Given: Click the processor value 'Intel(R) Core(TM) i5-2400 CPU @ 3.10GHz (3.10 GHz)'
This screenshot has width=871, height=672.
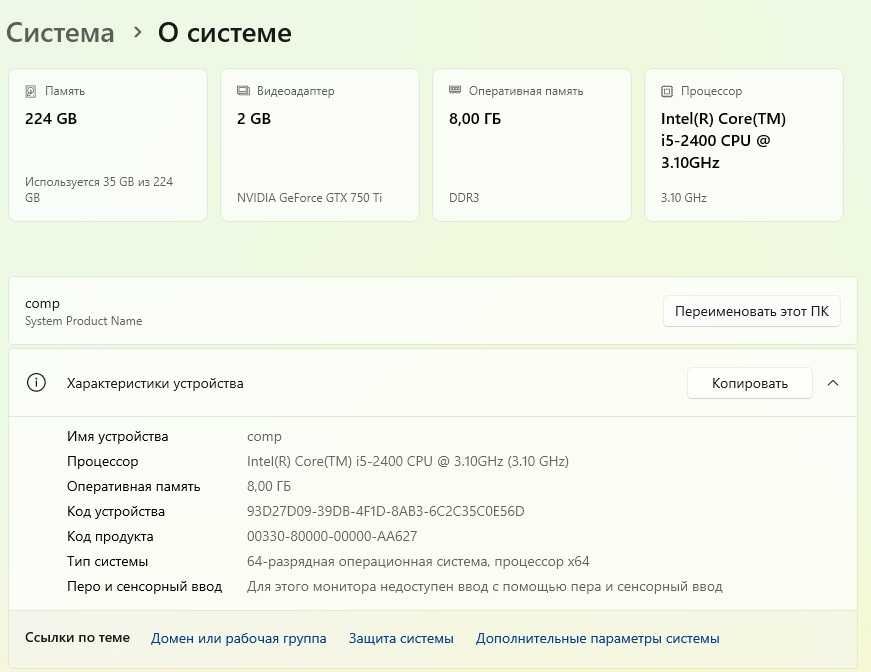Looking at the screenshot, I should 408,462.
